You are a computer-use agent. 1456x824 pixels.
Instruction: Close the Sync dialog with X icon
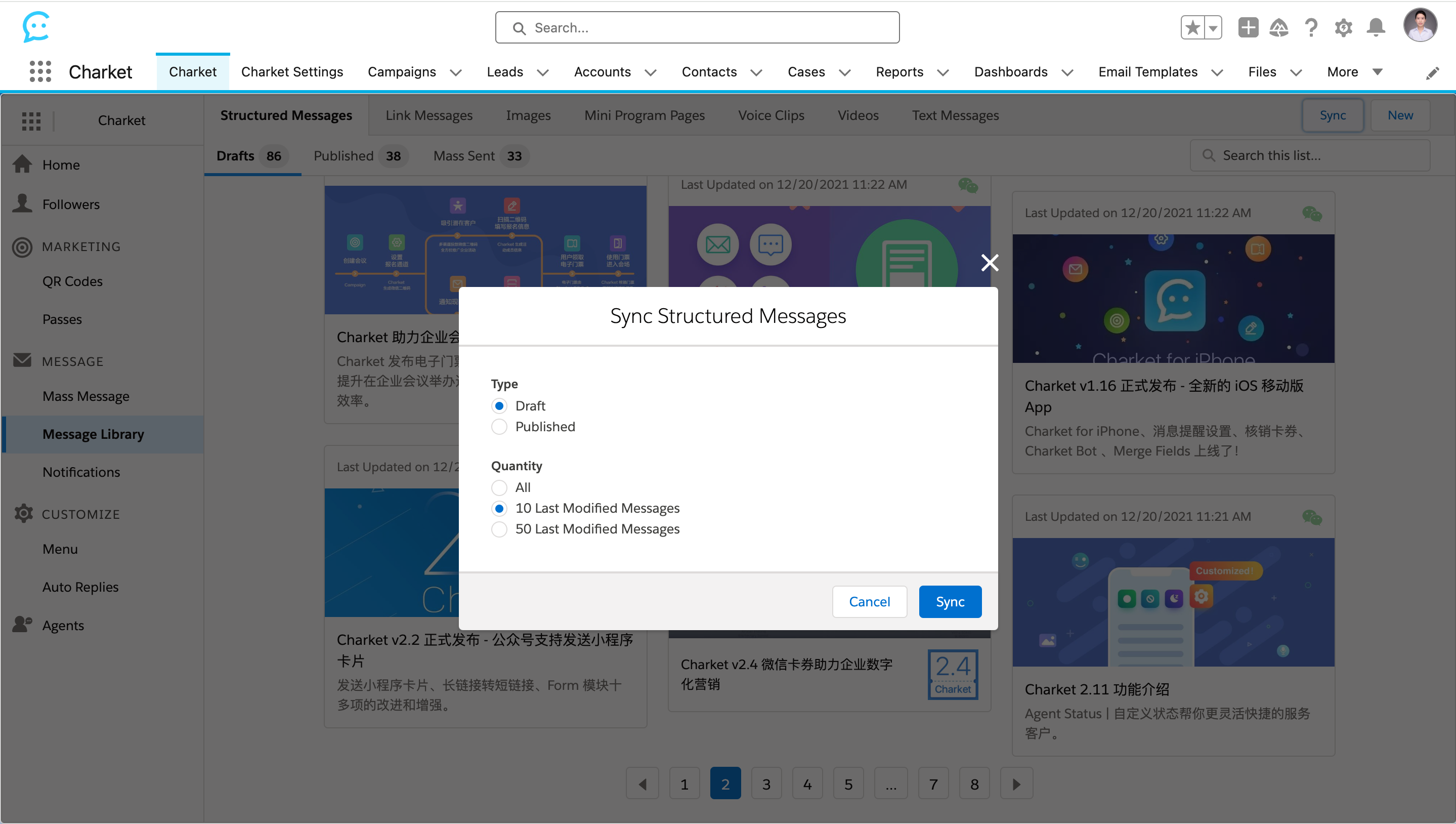point(990,263)
